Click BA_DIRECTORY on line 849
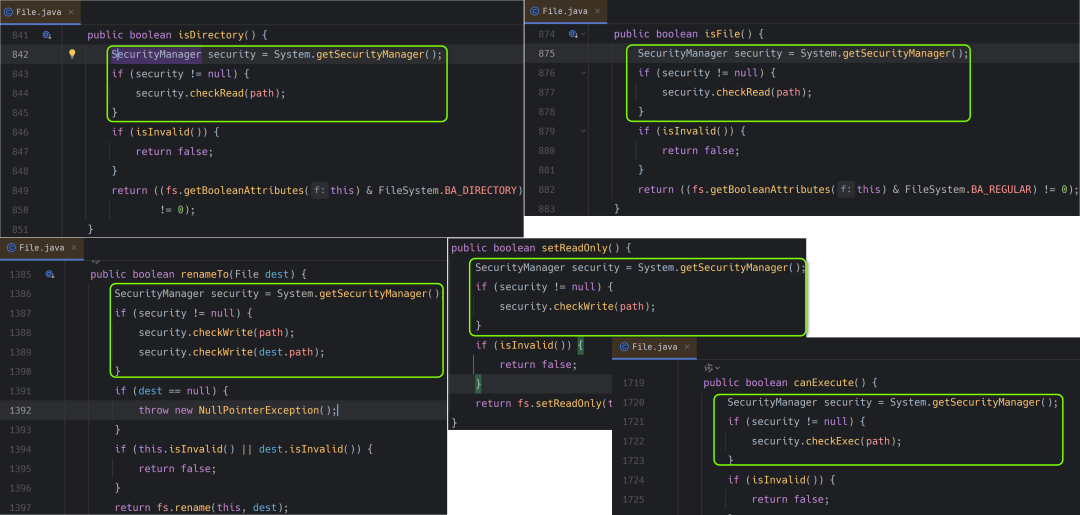 click(x=480, y=190)
